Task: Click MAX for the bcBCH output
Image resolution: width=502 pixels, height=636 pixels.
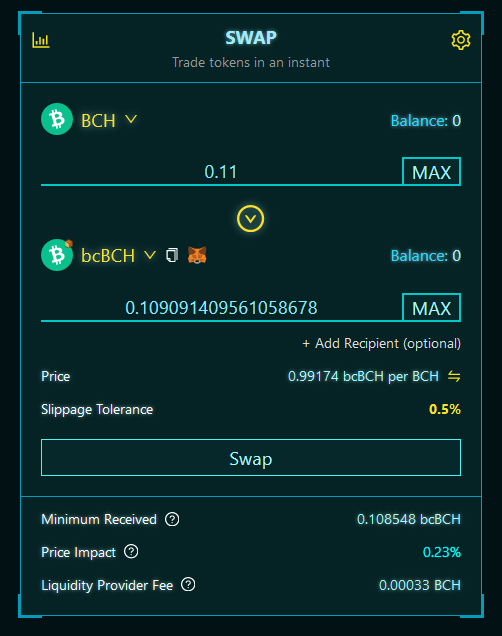Action: (431, 307)
